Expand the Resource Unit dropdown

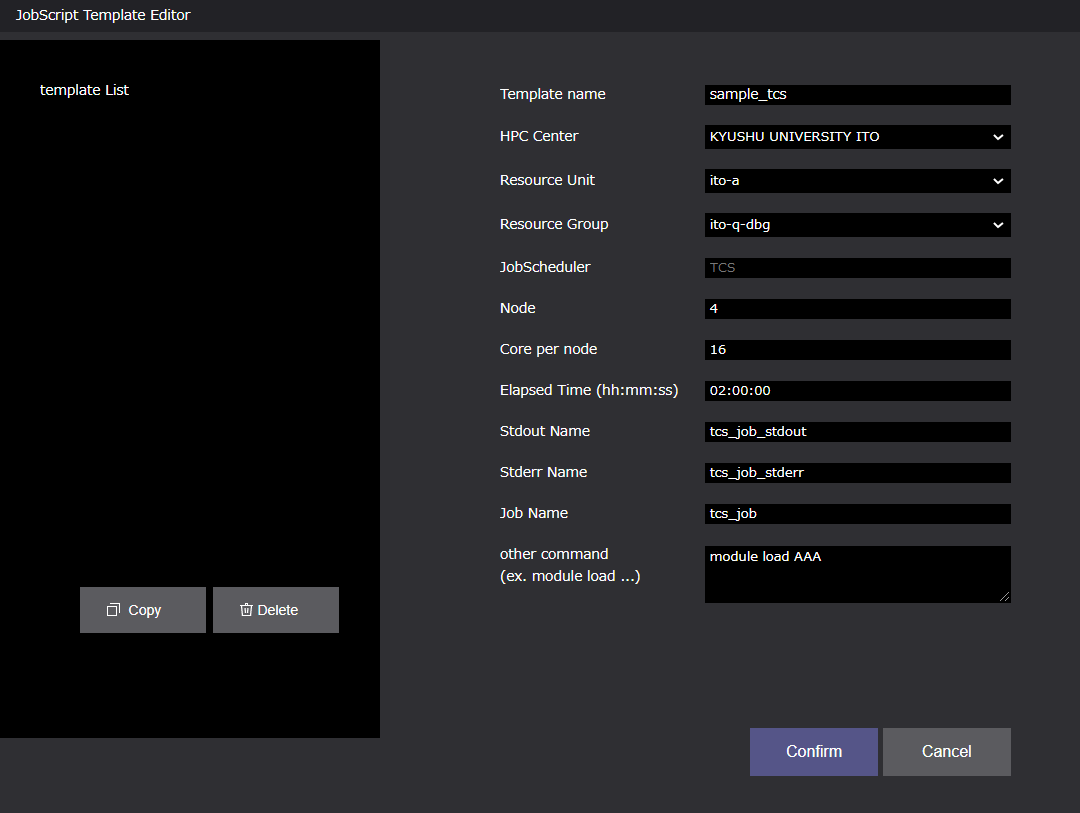(857, 181)
